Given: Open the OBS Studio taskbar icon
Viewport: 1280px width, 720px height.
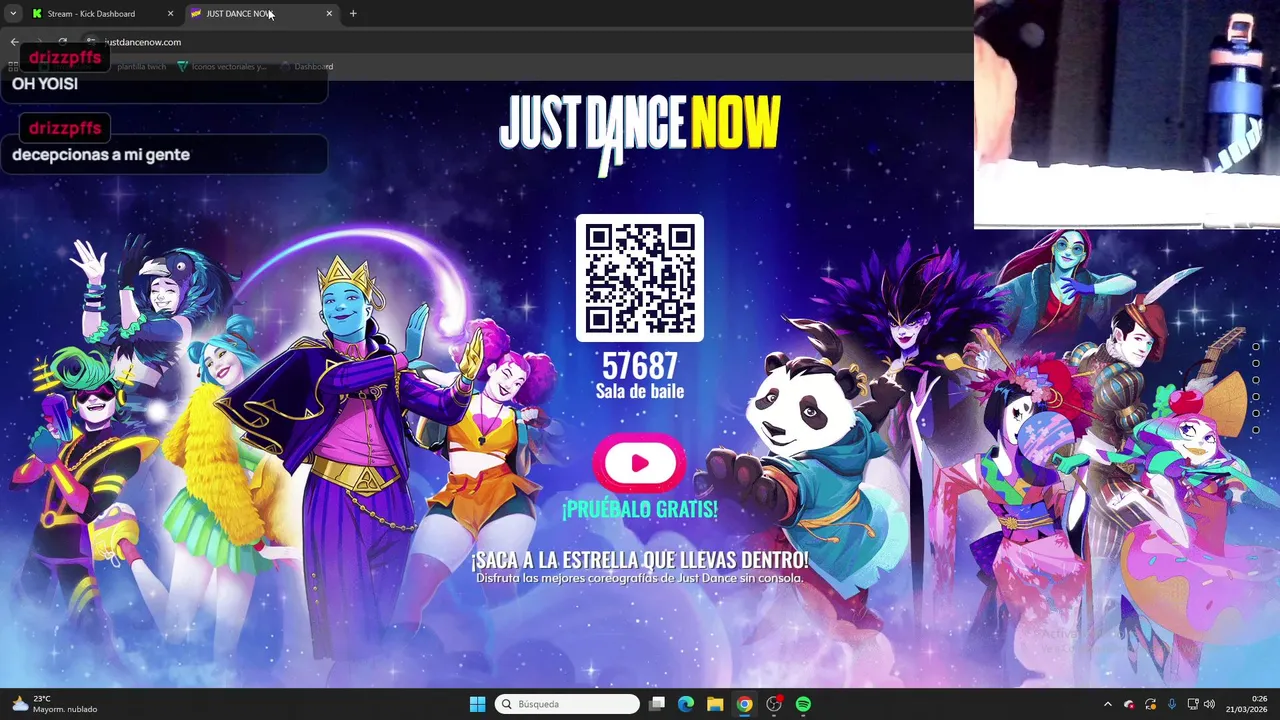Looking at the screenshot, I should click(774, 704).
